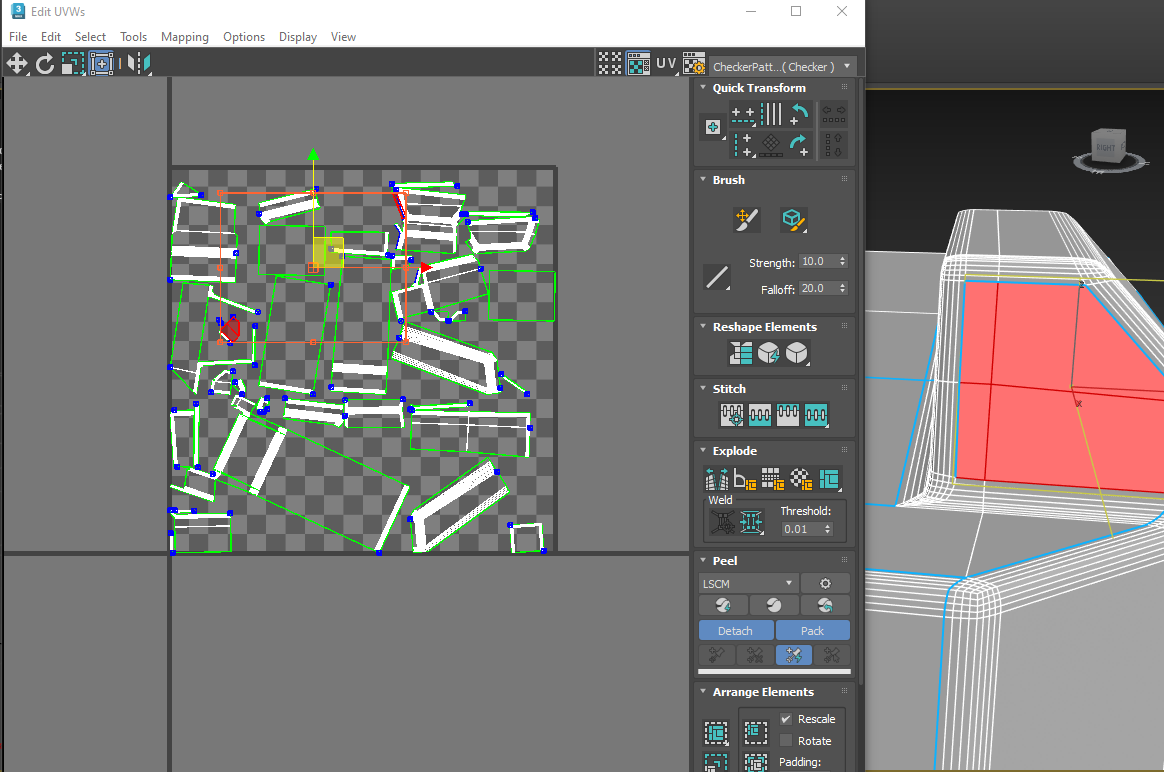
Task: Click the Relax brush icon
Action: pyautogui.click(x=793, y=220)
